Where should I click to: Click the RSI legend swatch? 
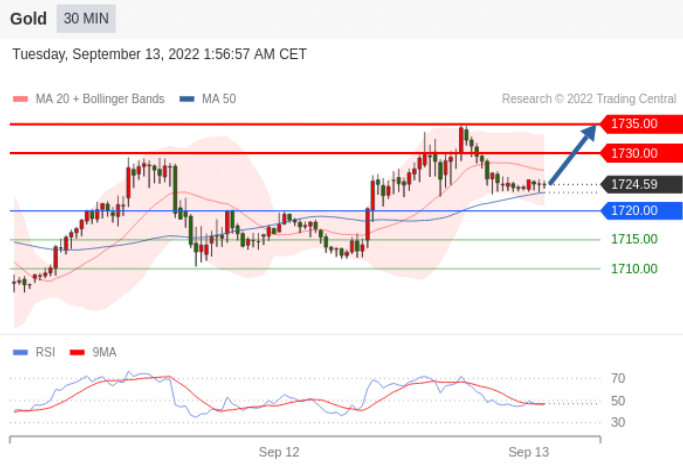20,352
